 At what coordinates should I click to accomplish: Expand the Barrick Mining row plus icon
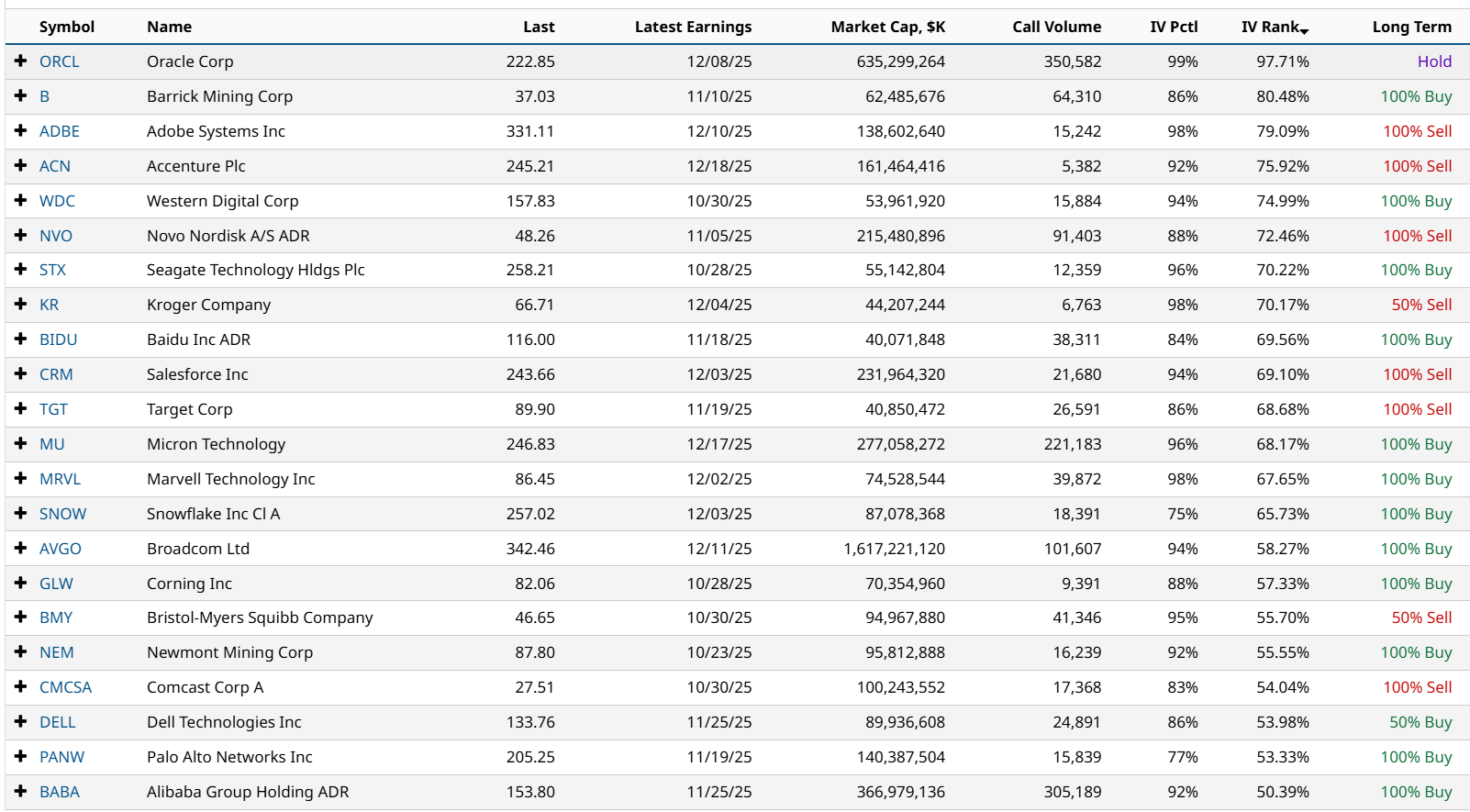20,95
